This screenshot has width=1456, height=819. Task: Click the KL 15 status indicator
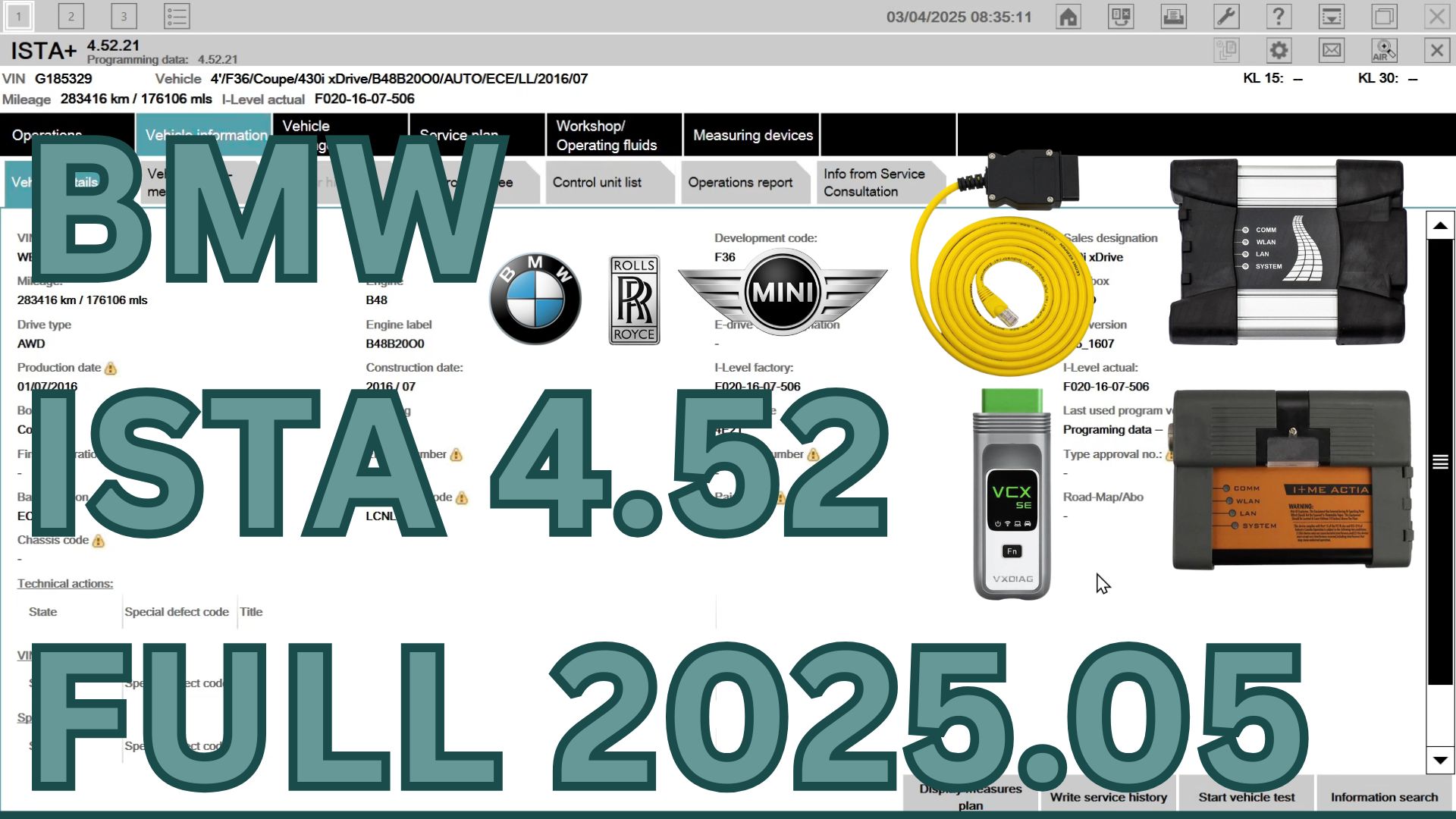tap(1274, 78)
